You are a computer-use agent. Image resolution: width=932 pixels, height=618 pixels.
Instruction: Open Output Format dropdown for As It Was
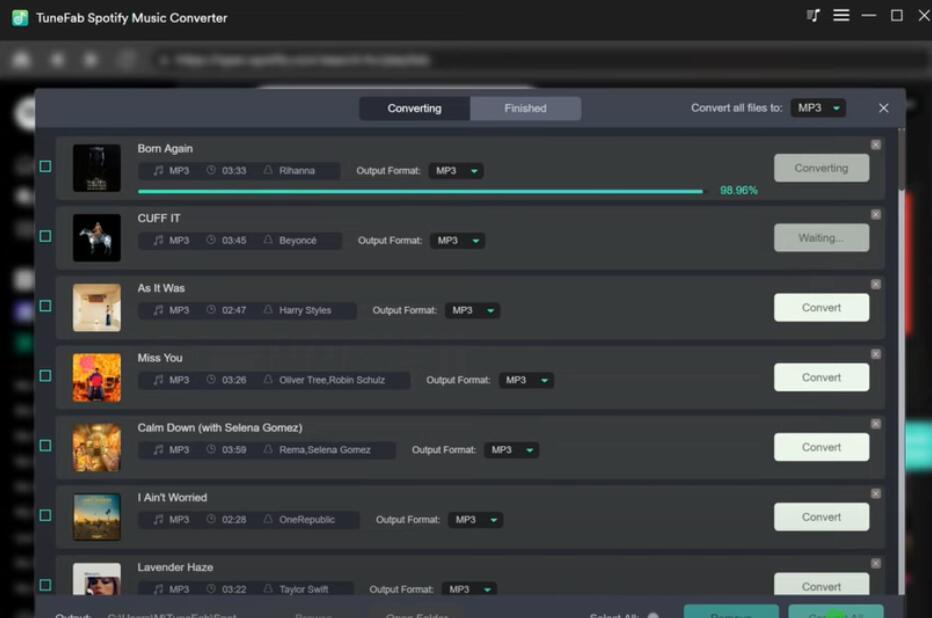pyautogui.click(x=473, y=311)
